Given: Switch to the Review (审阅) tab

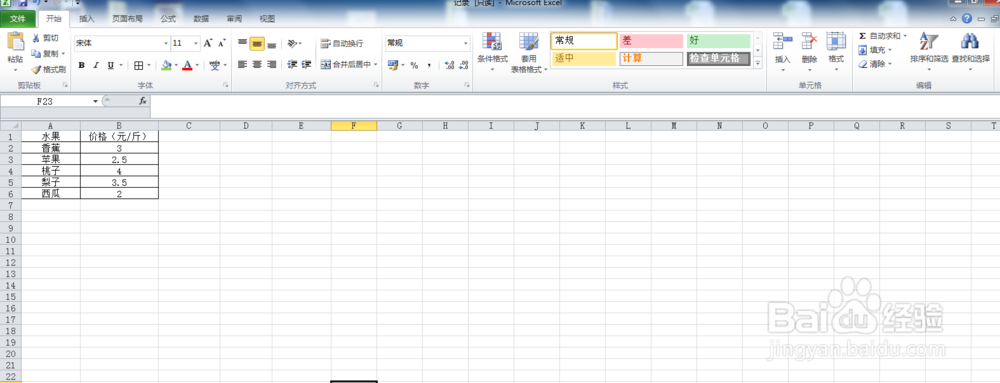Looking at the screenshot, I should pos(234,19).
